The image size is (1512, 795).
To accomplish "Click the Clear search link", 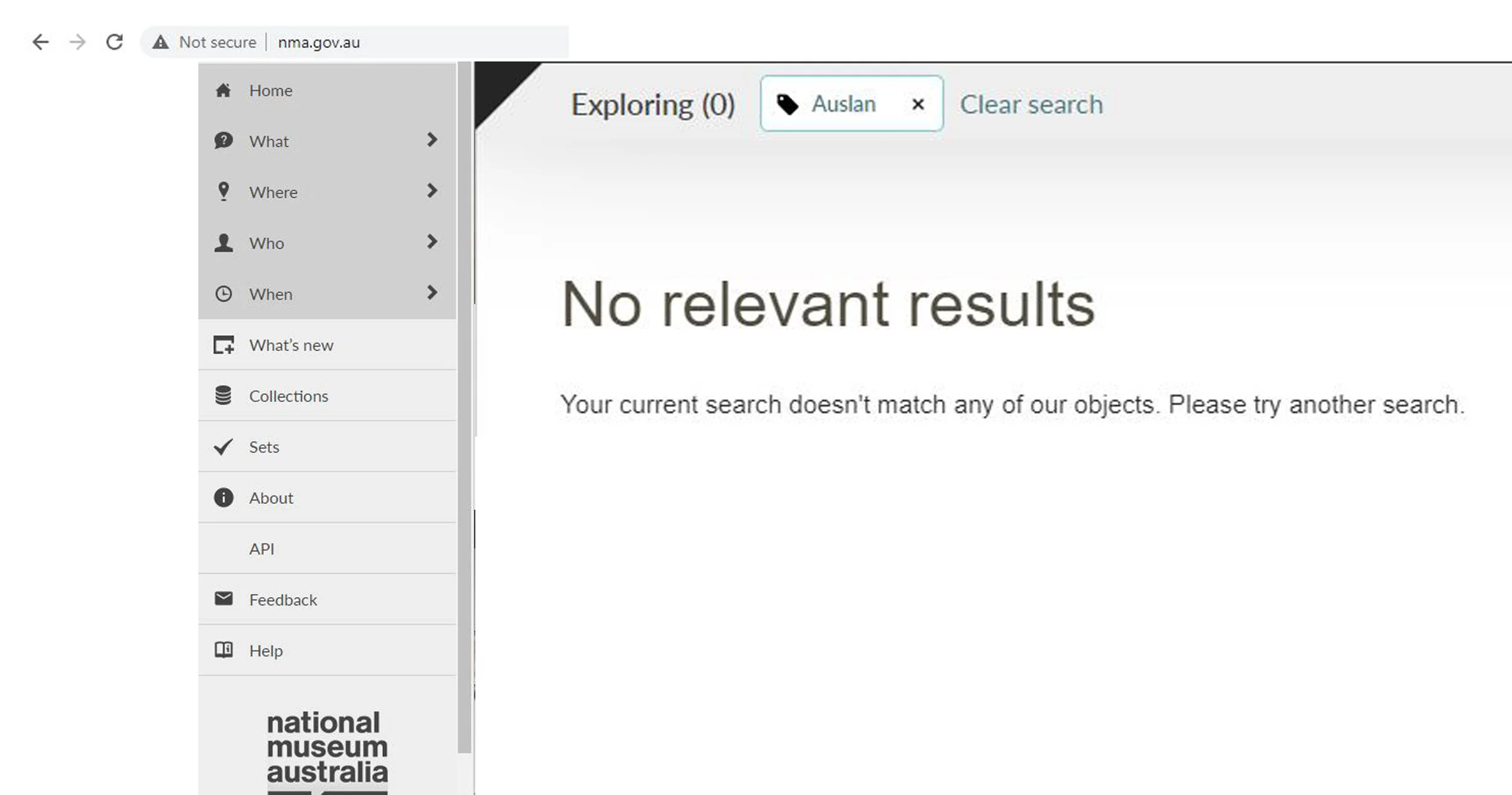I will click(x=1031, y=105).
